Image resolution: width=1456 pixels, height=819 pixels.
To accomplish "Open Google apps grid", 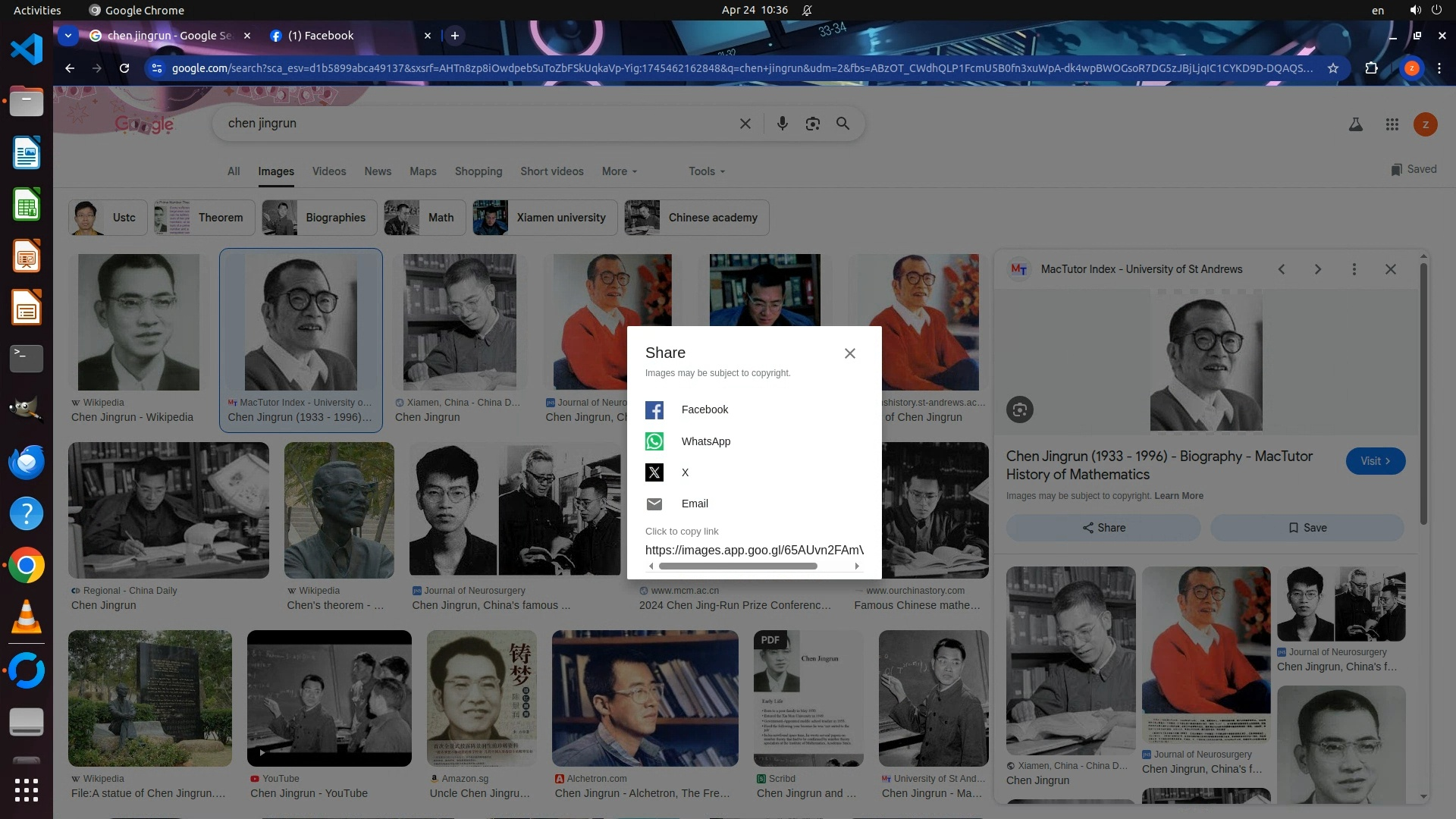I will point(1392,124).
